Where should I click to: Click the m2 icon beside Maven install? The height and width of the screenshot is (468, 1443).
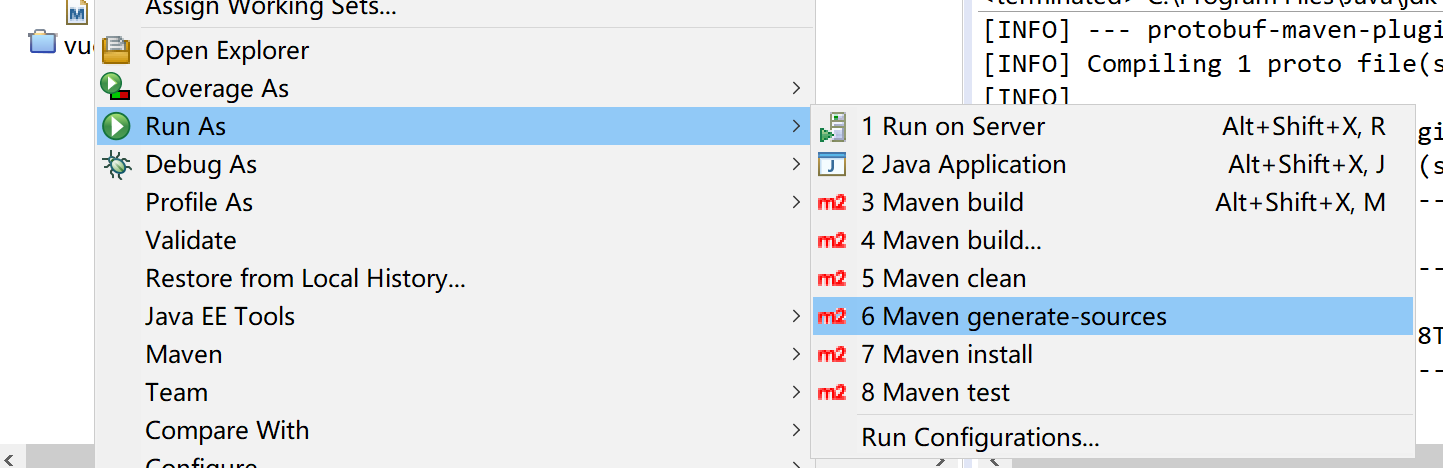(x=832, y=355)
